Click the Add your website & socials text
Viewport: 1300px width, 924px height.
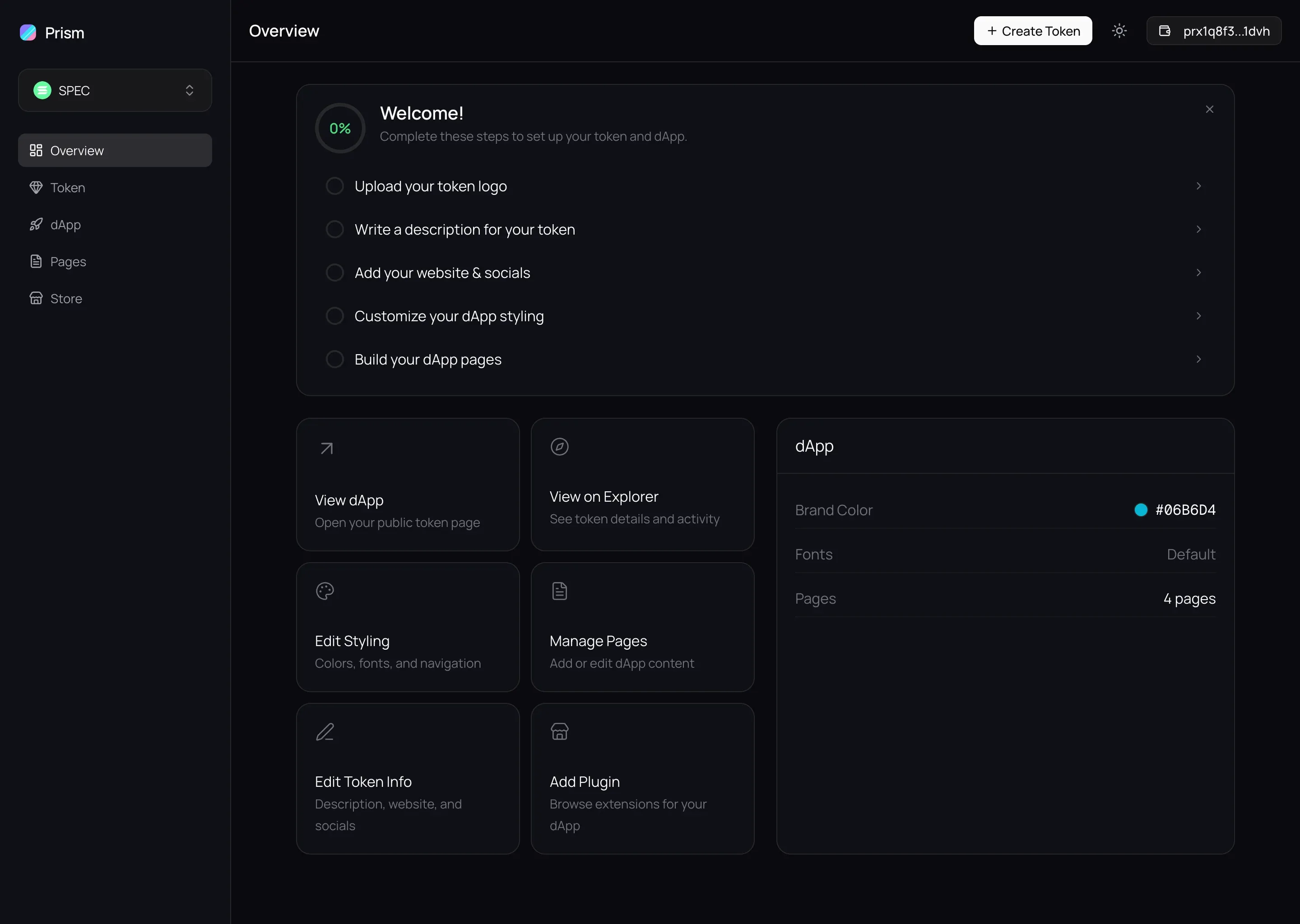click(x=442, y=273)
